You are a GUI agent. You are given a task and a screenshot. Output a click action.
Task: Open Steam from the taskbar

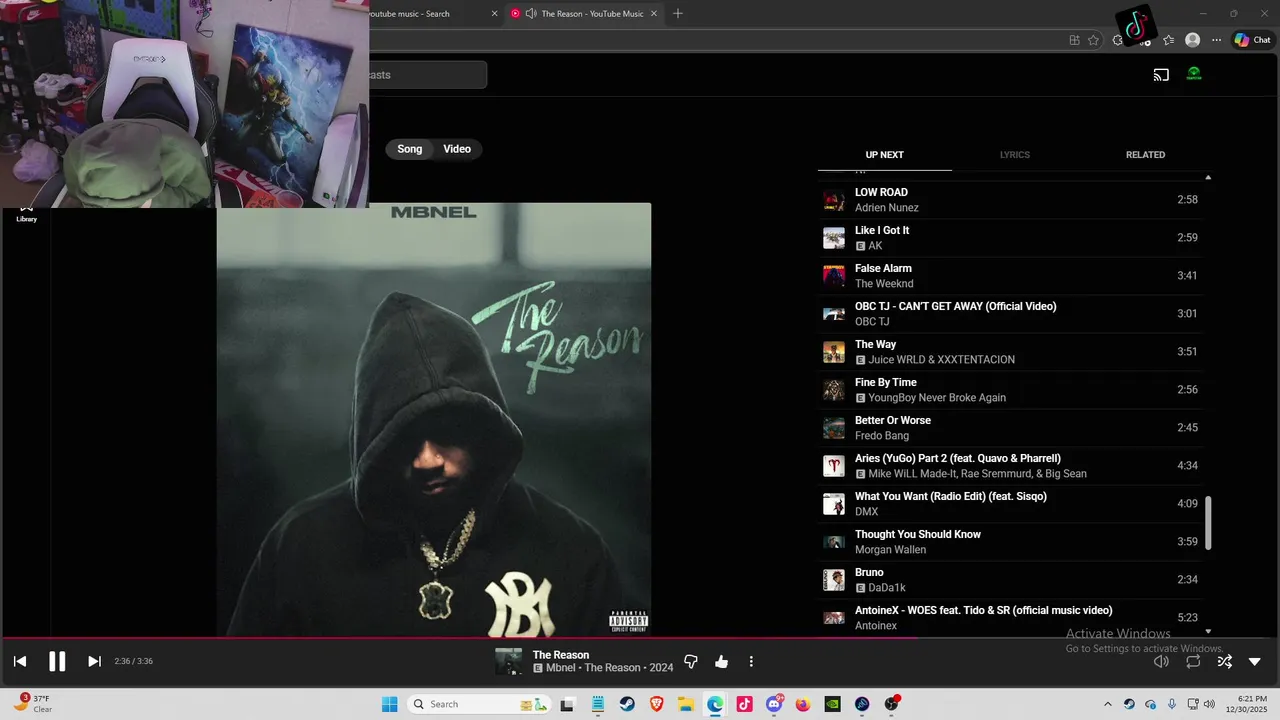(x=627, y=704)
